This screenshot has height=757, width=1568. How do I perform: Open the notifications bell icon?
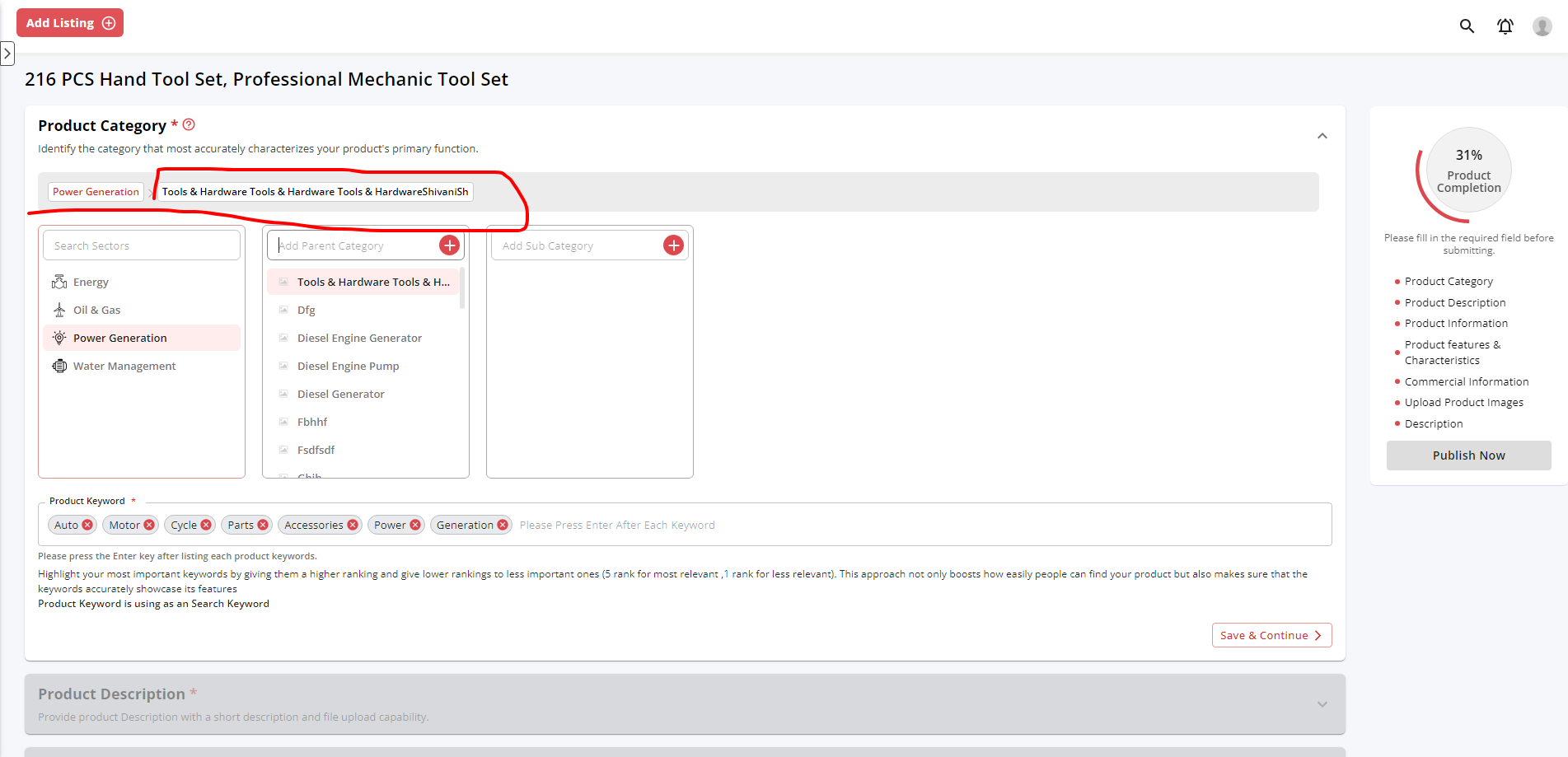[1505, 26]
